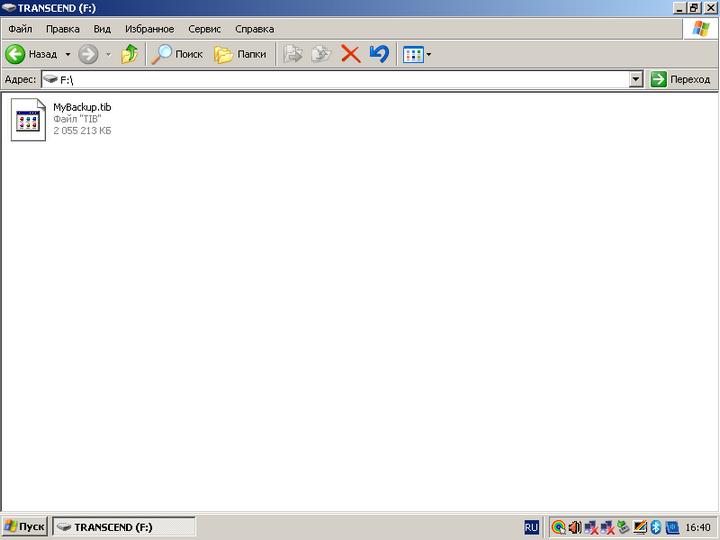This screenshot has width=720, height=540.
Task: Open the Избранное menu
Action: 149,29
